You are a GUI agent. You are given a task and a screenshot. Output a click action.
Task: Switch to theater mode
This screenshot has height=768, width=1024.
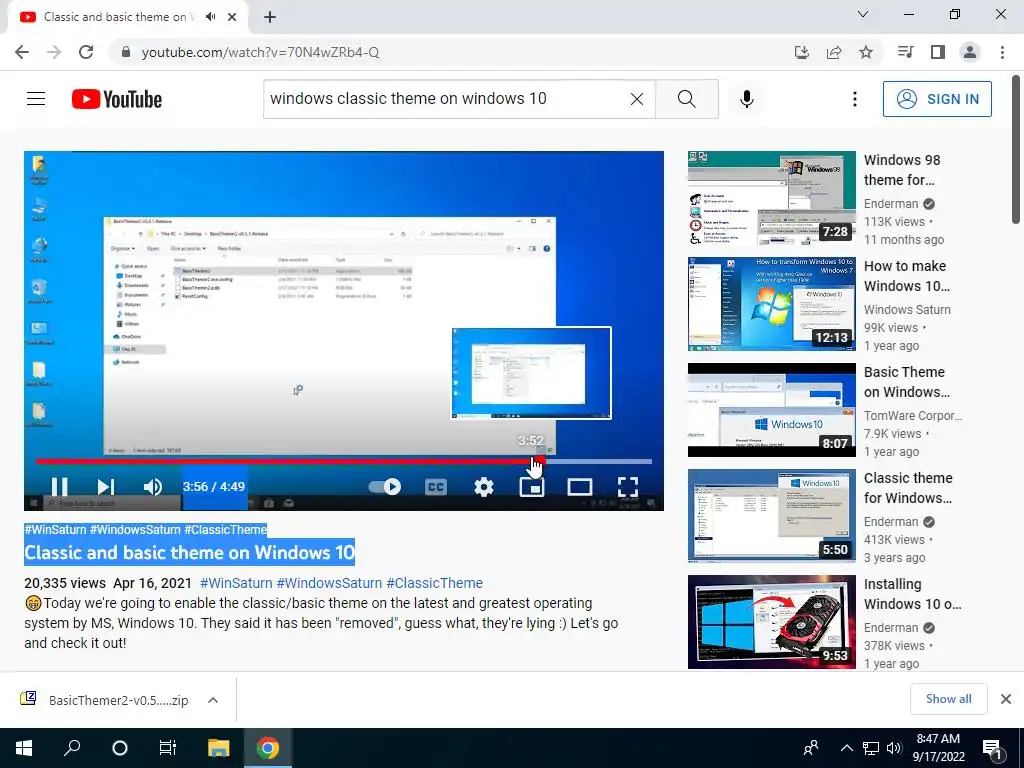580,487
